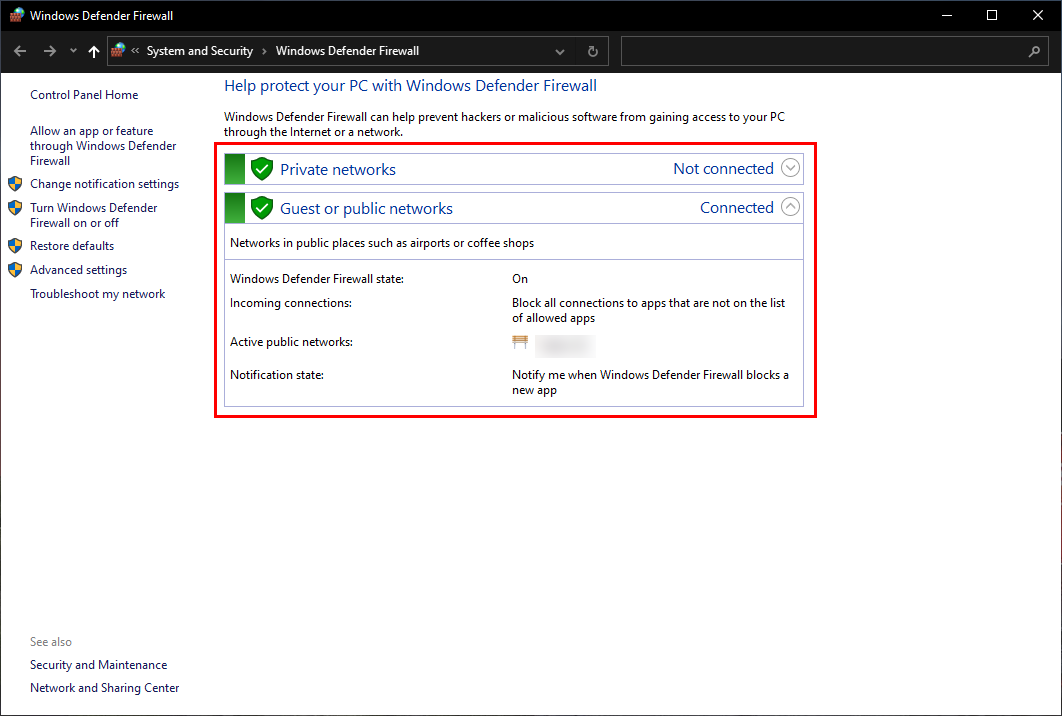This screenshot has height=716, width=1062.
Task: Click the green shield icon for Private networks
Action: pos(261,169)
